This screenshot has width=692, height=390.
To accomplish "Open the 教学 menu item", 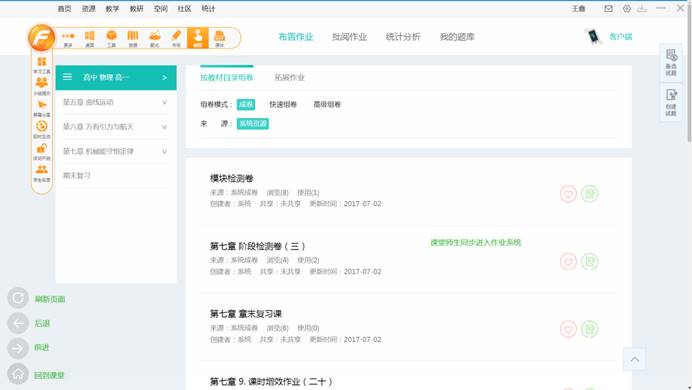I will 112,8.
